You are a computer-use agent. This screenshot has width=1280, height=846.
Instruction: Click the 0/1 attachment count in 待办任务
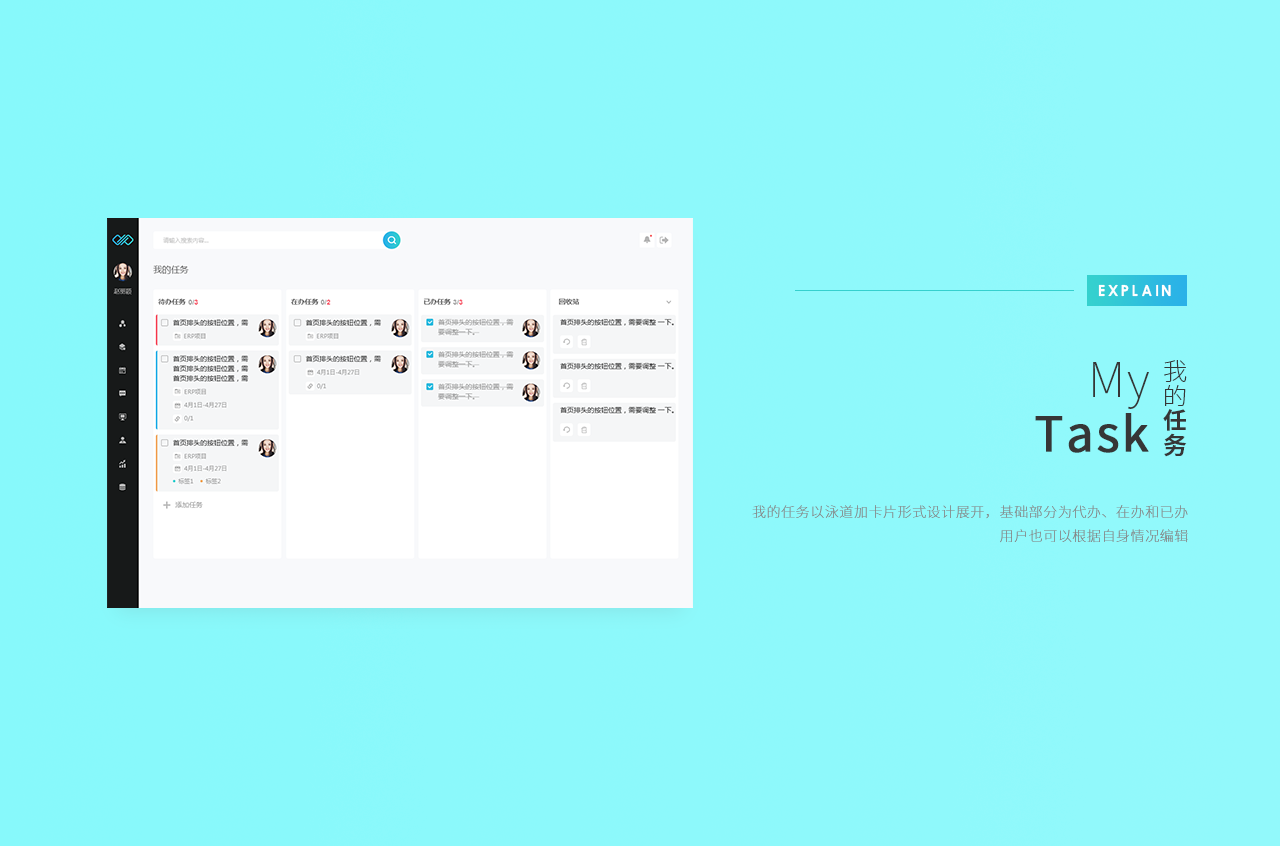(184, 419)
